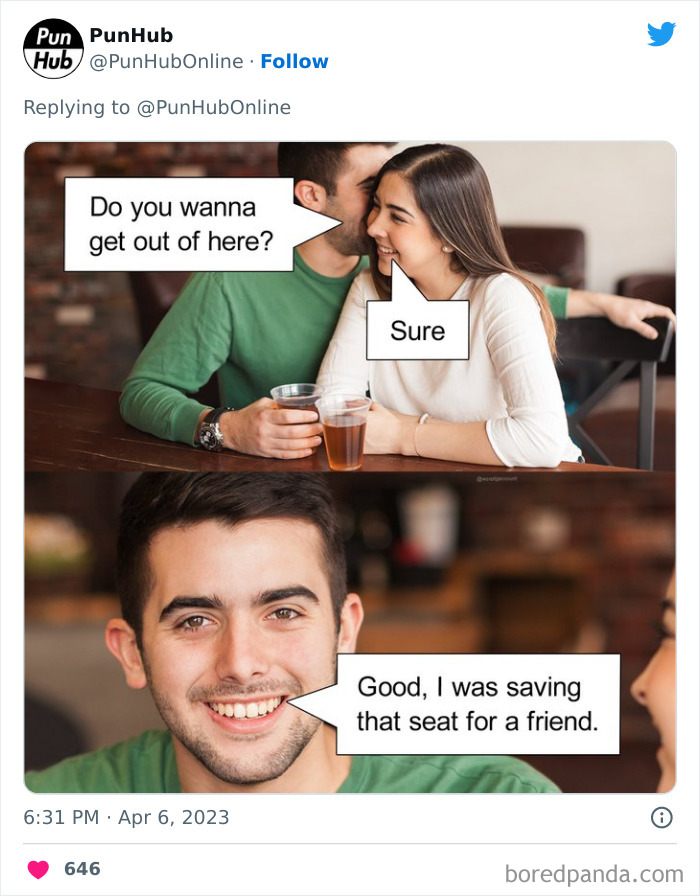
Task: Open @PunHubOnline mention in Replying to line
Action: coord(213,107)
